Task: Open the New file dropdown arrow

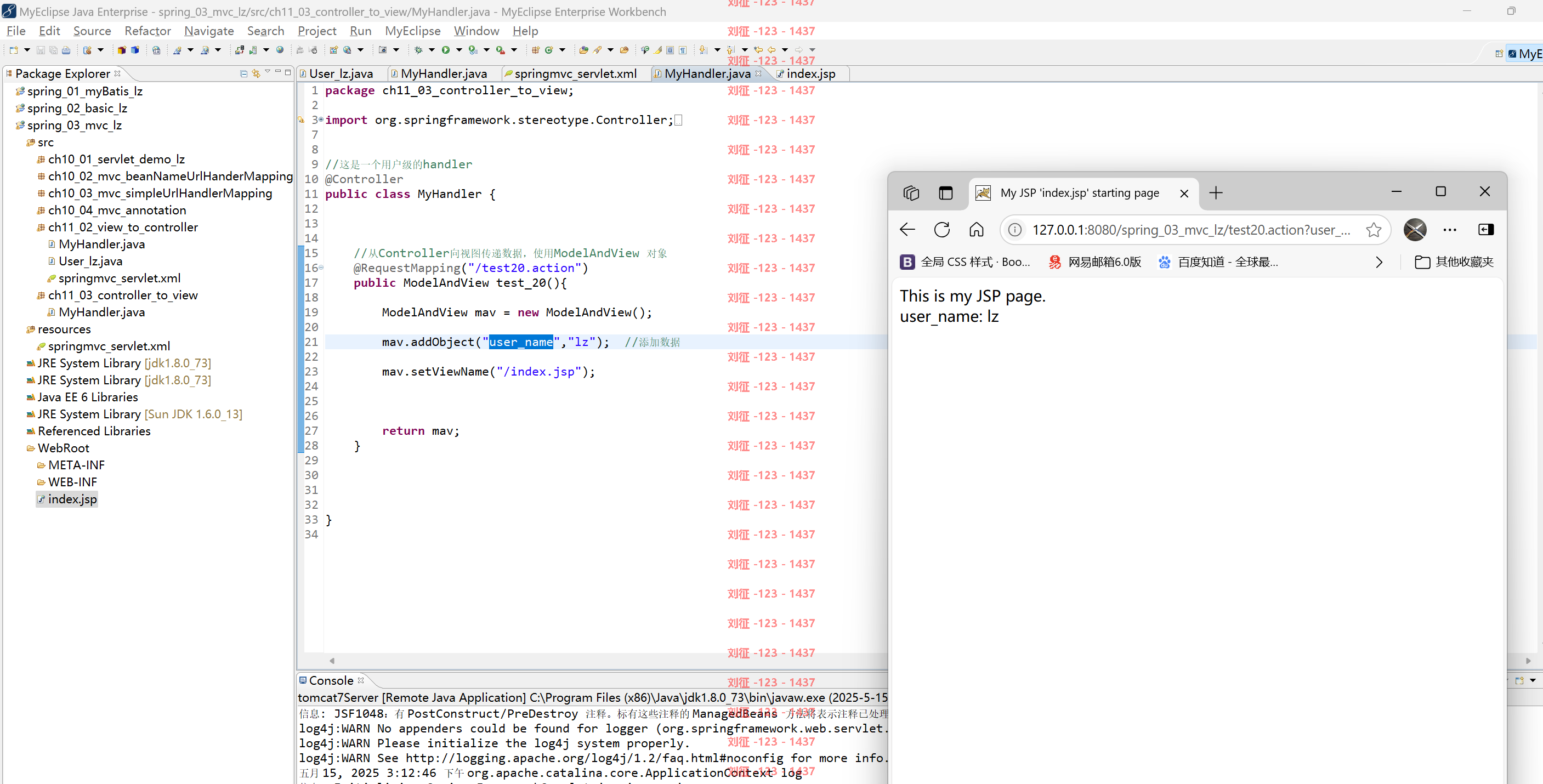Action: 27,50
